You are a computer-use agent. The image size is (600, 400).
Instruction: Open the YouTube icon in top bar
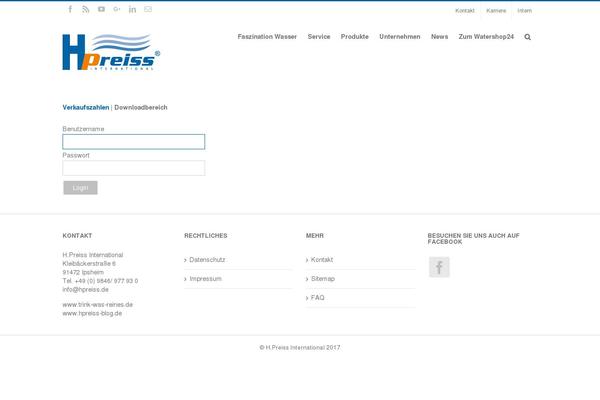[x=101, y=9]
